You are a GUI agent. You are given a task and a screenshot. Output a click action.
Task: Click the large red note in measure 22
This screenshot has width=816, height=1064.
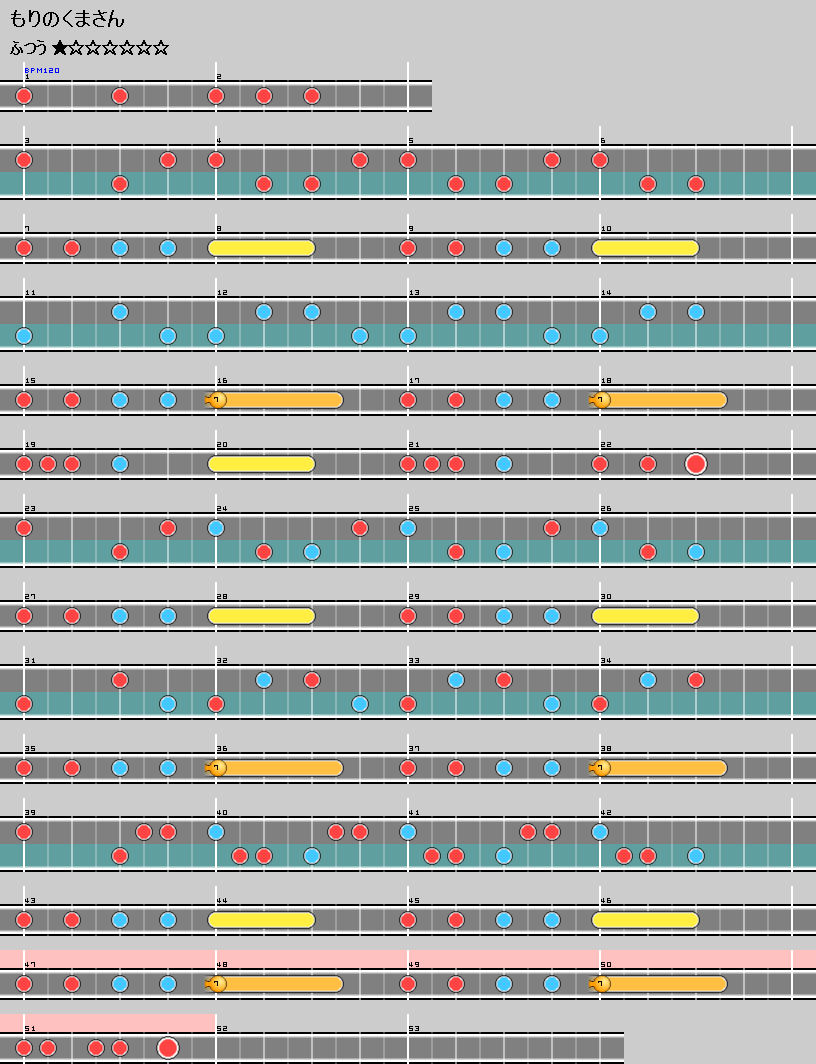pos(696,464)
